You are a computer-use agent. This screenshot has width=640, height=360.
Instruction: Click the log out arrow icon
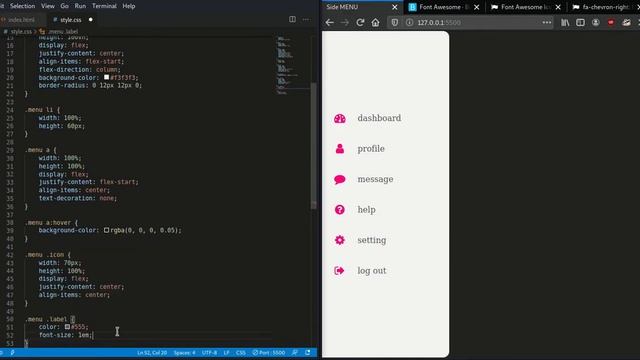[x=340, y=271]
